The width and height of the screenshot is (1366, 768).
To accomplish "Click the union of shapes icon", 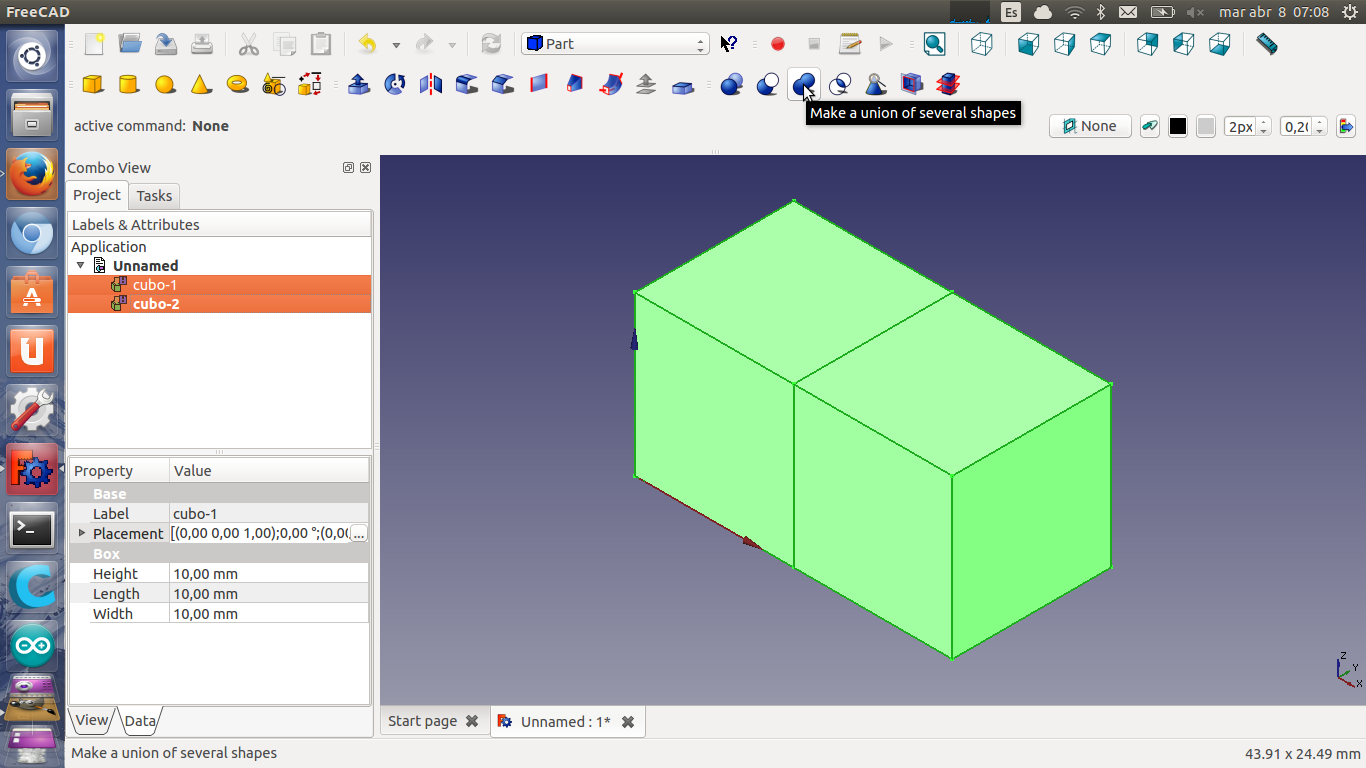I will [x=803, y=85].
